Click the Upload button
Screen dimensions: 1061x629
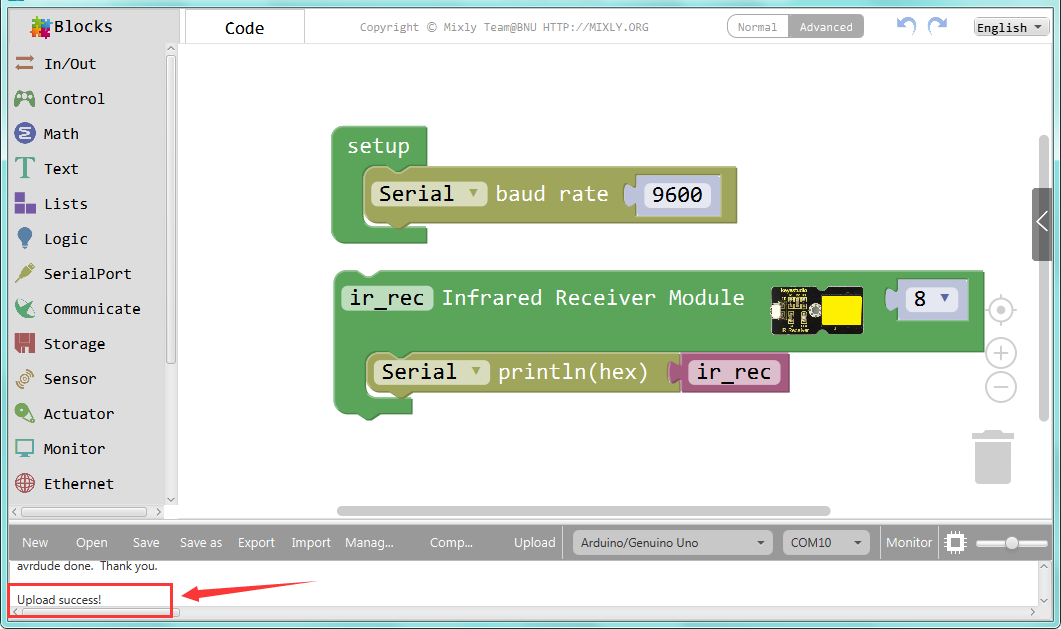[x=534, y=543]
